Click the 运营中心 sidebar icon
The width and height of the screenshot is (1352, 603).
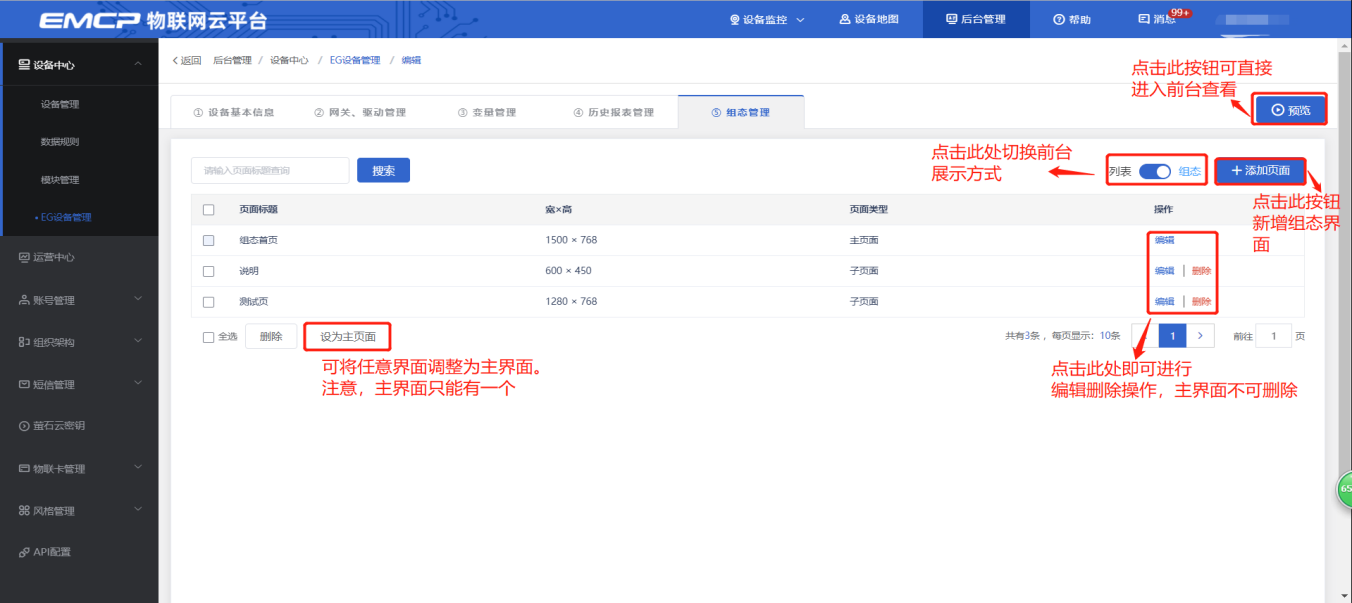click(x=25, y=257)
